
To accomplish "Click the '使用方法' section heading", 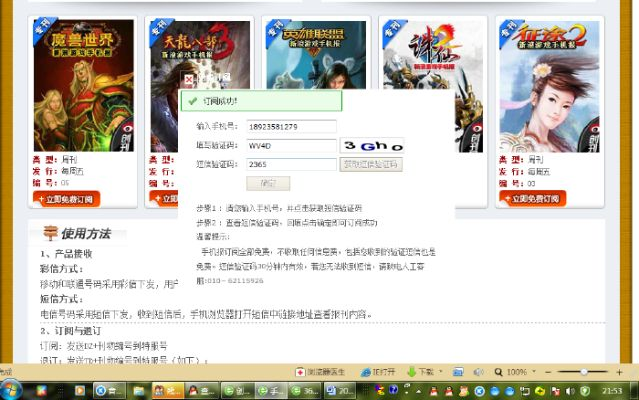I will (86, 233).
